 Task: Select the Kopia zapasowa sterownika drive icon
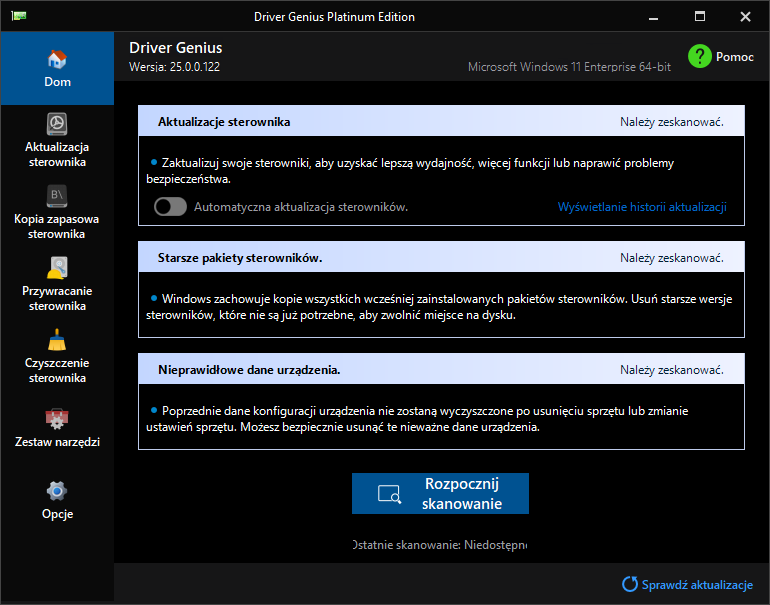(x=57, y=196)
